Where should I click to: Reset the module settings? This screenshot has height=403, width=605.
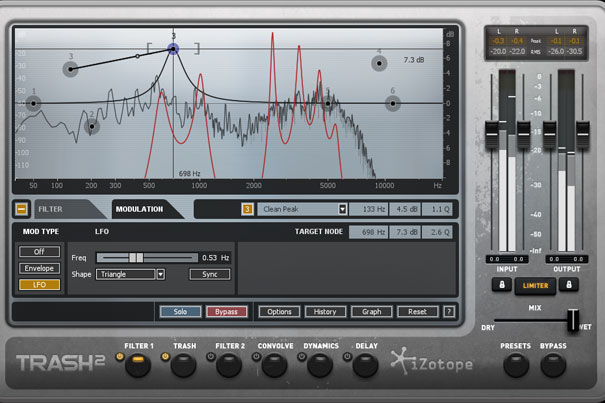(418, 312)
